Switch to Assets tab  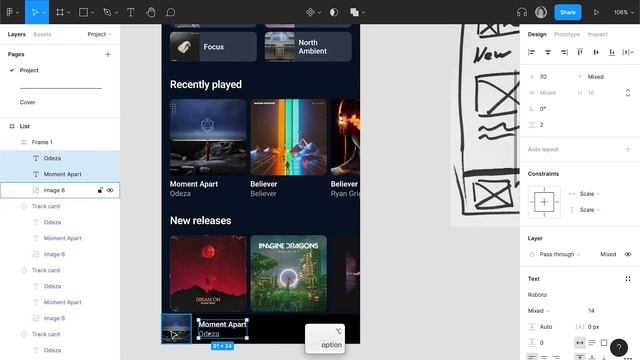pyautogui.click(x=42, y=34)
